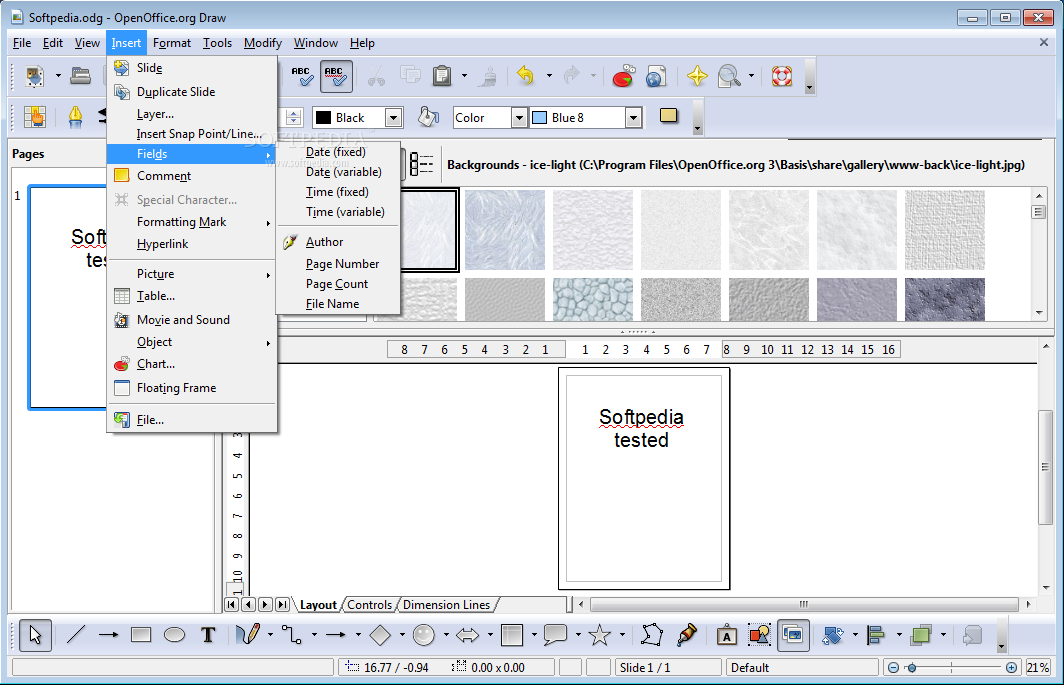The image size is (1064, 685).
Task: Go to last layer tab button
Action: point(282,604)
